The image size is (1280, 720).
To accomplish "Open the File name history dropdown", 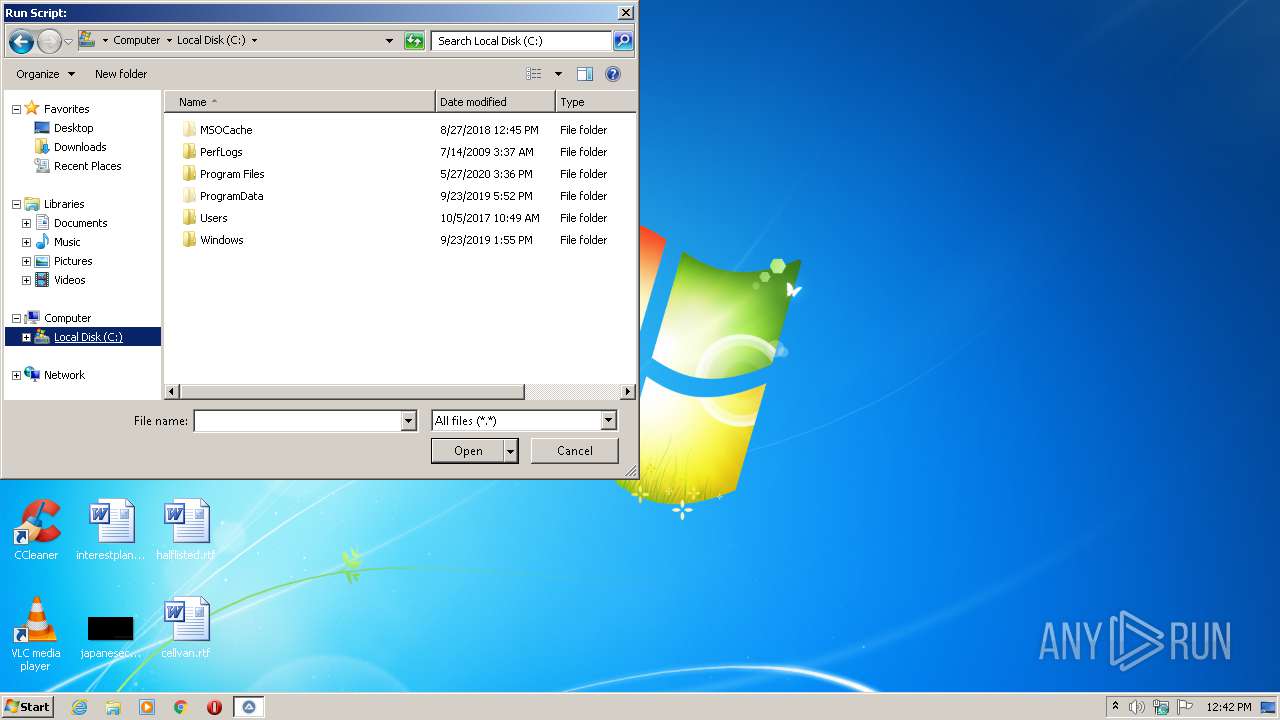I will (x=408, y=421).
